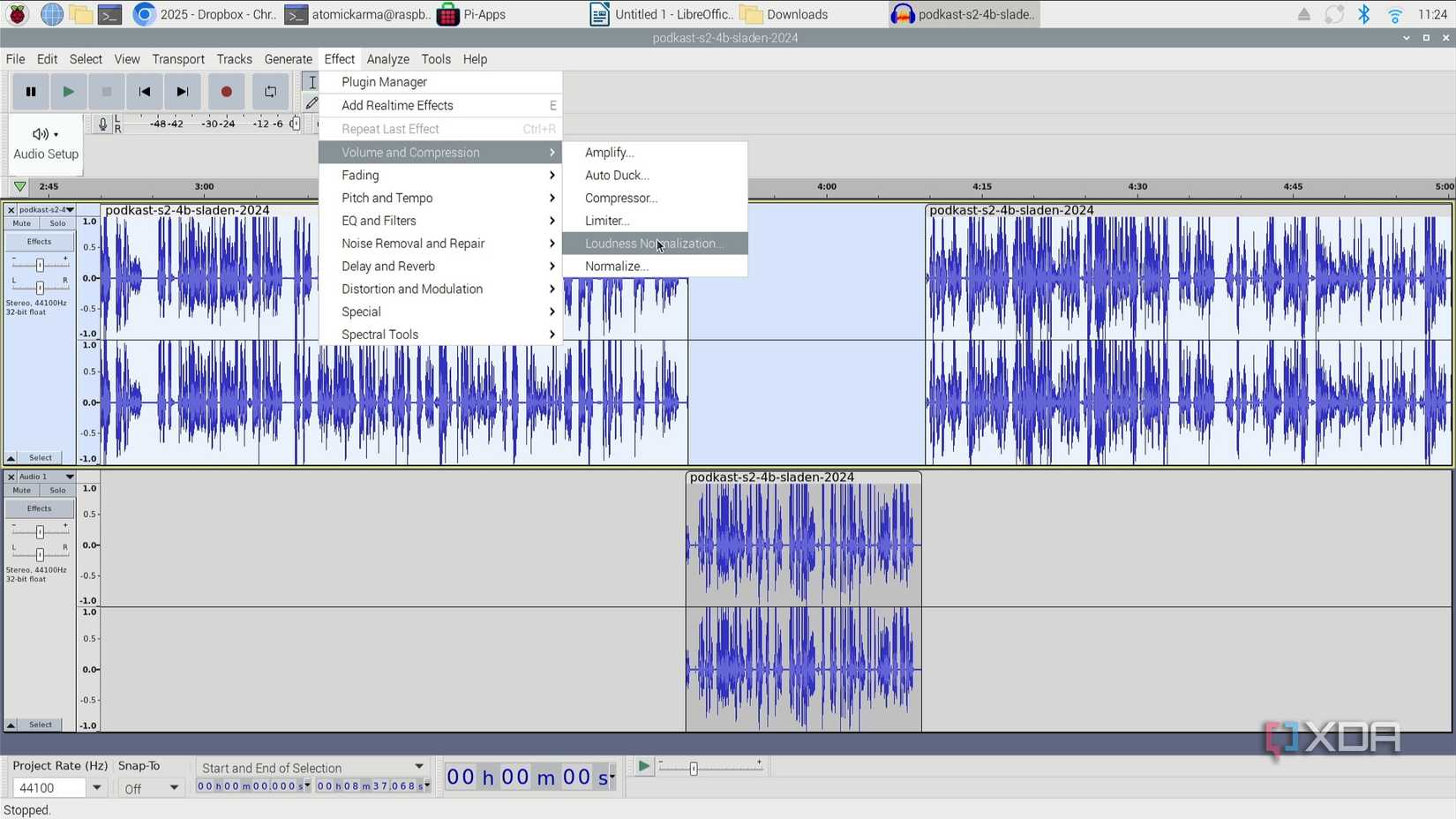Enable the Loop button in transport toolbar
Viewport: 1456px width, 819px height.
pyautogui.click(x=270, y=92)
